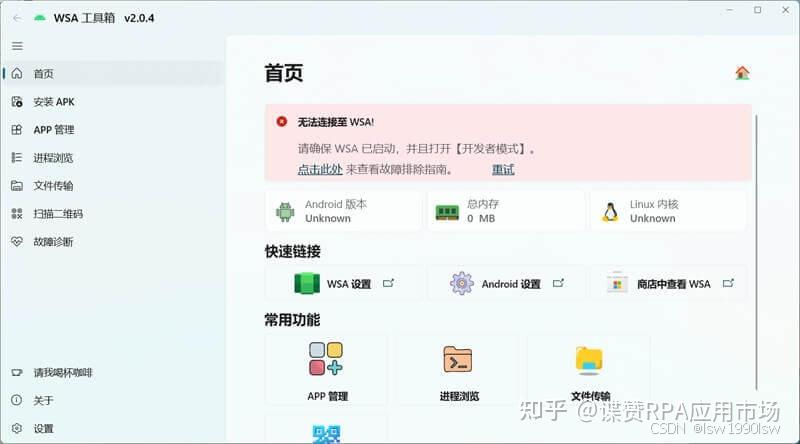
Task: Click the red error icon in alert
Action: (282, 121)
